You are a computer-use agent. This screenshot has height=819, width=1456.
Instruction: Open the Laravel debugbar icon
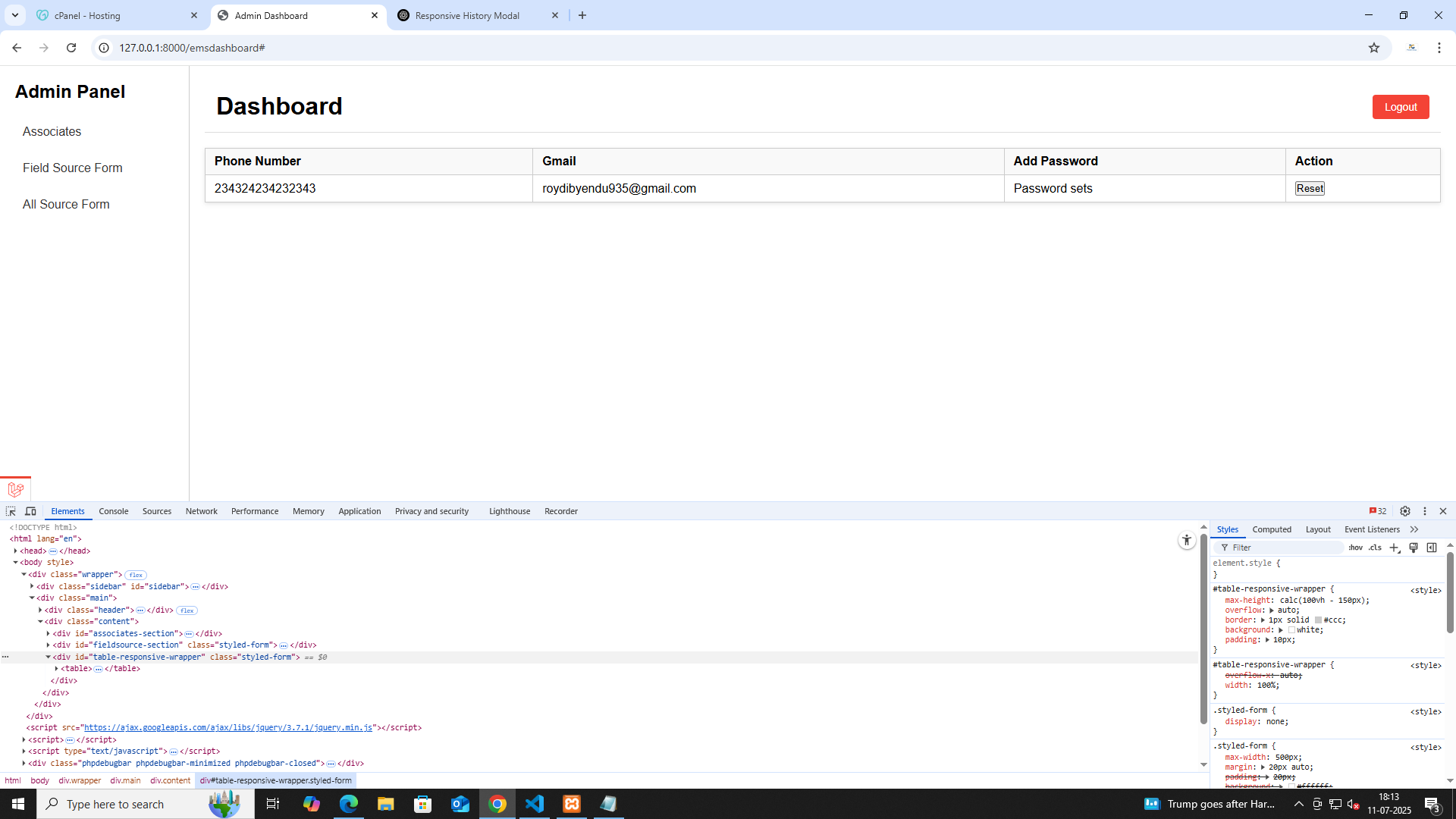pyautogui.click(x=15, y=489)
